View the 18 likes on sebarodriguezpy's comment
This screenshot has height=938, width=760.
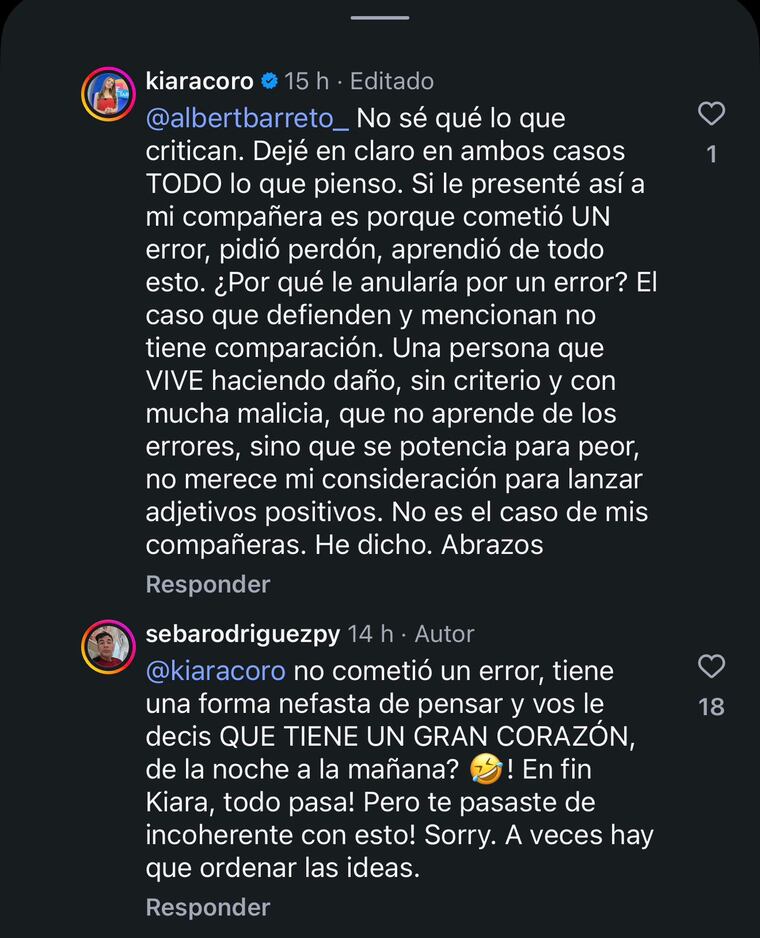(711, 707)
